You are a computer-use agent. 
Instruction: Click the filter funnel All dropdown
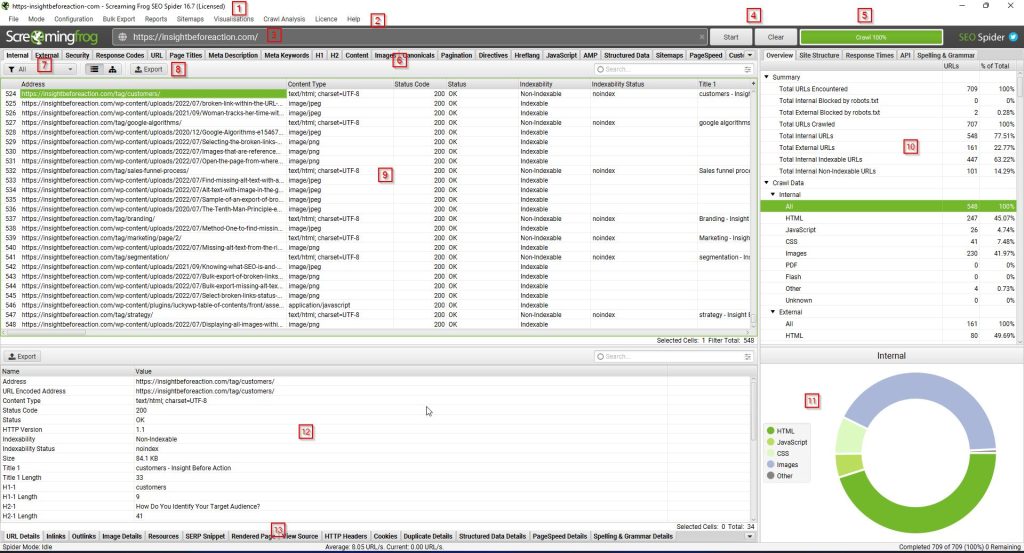pos(40,69)
